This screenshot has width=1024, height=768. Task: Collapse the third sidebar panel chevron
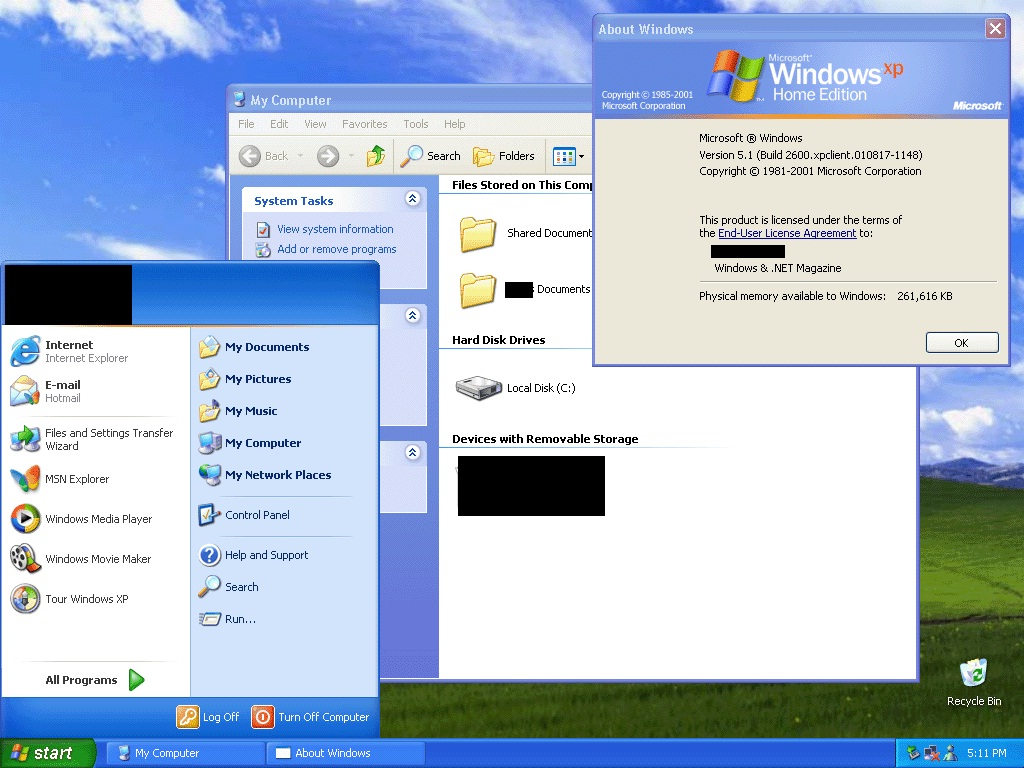pyautogui.click(x=412, y=452)
